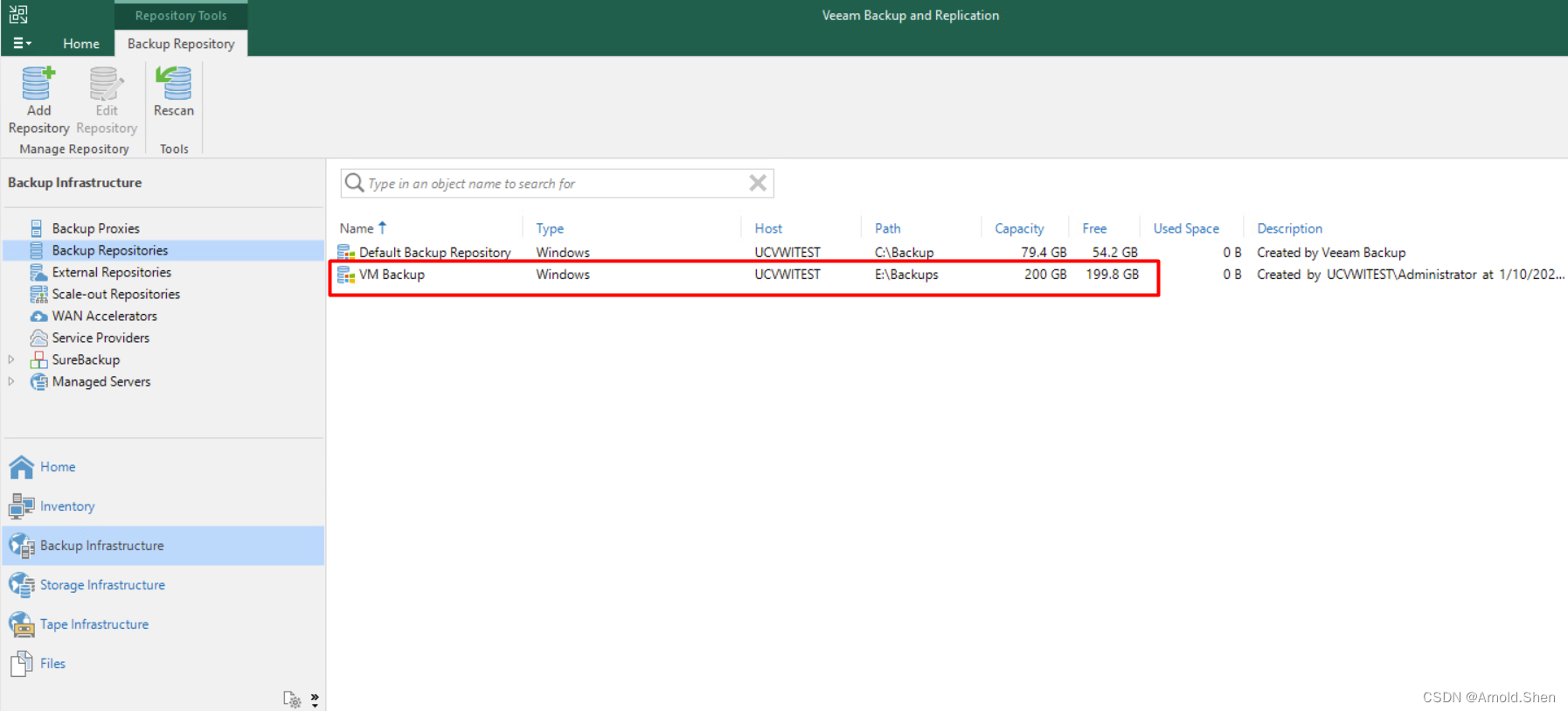Go to Storage Infrastructure link
Screen dimensions: 1568x711
tap(102, 585)
